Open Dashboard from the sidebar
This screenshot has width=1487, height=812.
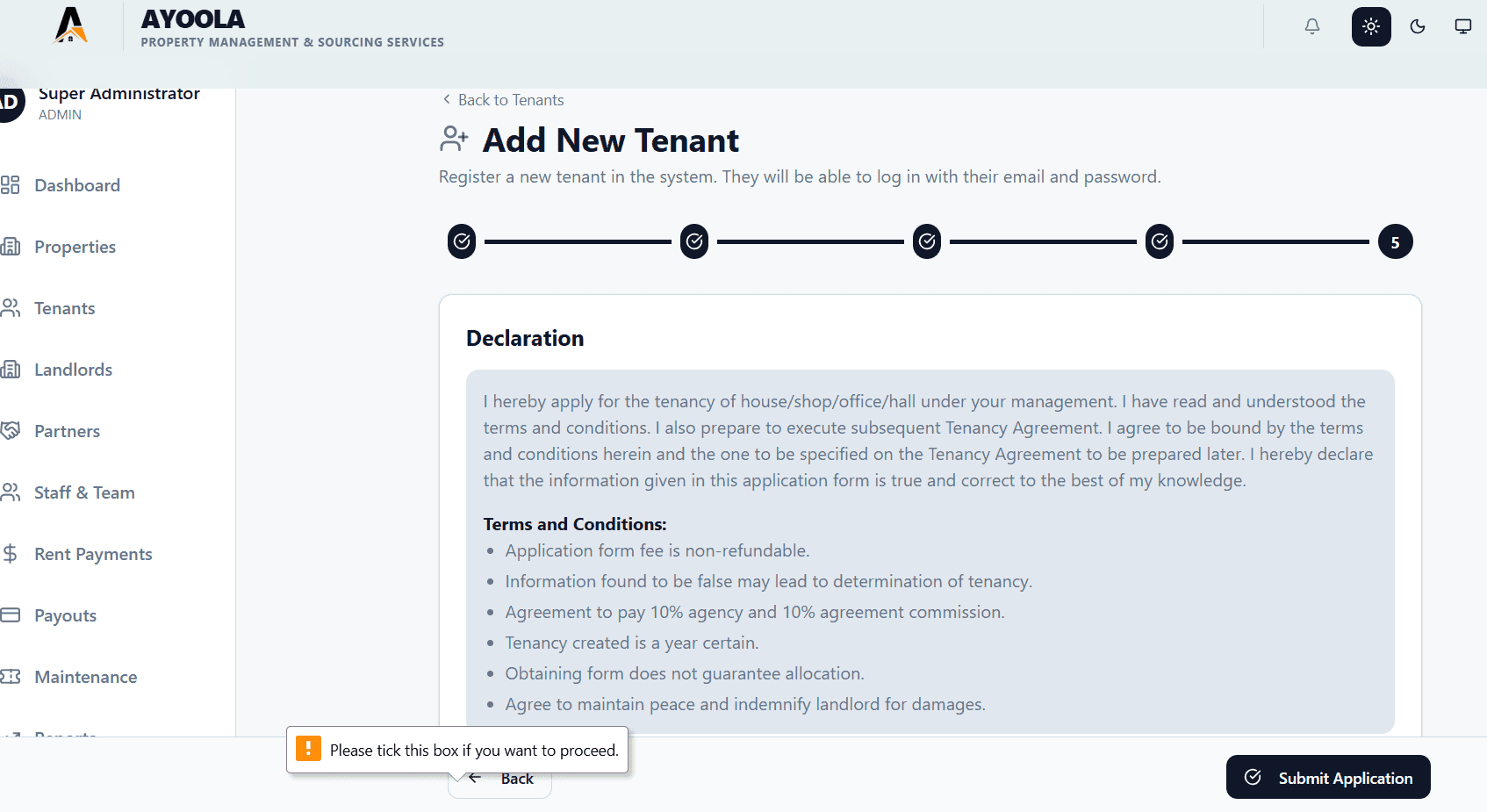click(x=77, y=185)
